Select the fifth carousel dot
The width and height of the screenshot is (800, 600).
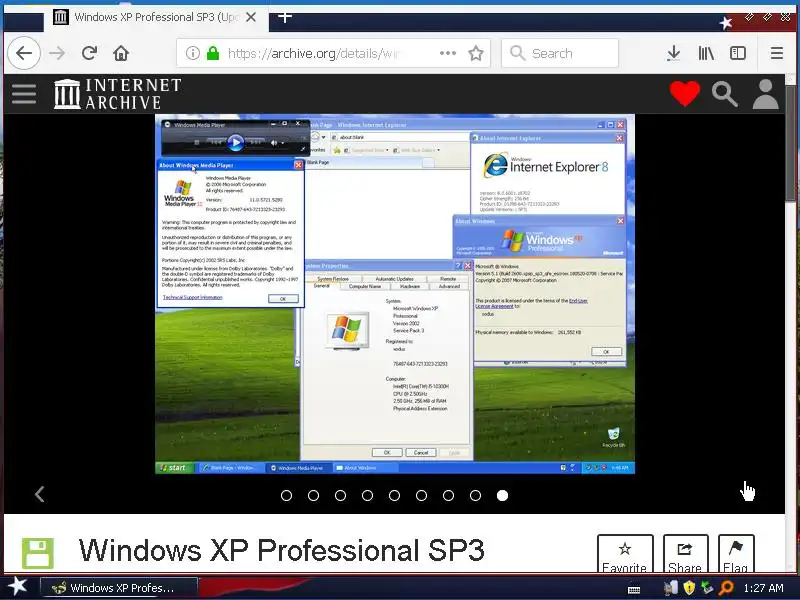(x=394, y=495)
